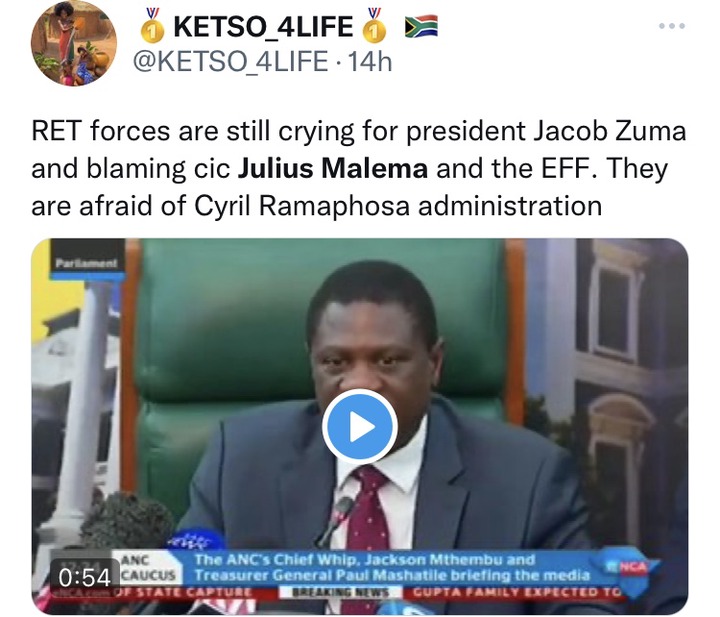Click the KETSO_4LIFE display name
The width and height of the screenshot is (720, 617).
pyautogui.click(x=263, y=27)
